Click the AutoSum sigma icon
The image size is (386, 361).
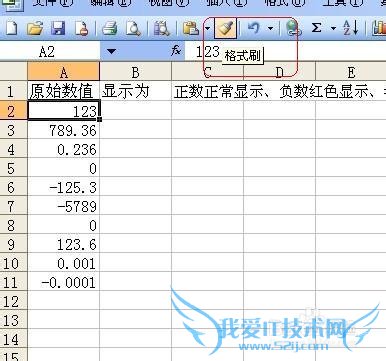[317, 28]
